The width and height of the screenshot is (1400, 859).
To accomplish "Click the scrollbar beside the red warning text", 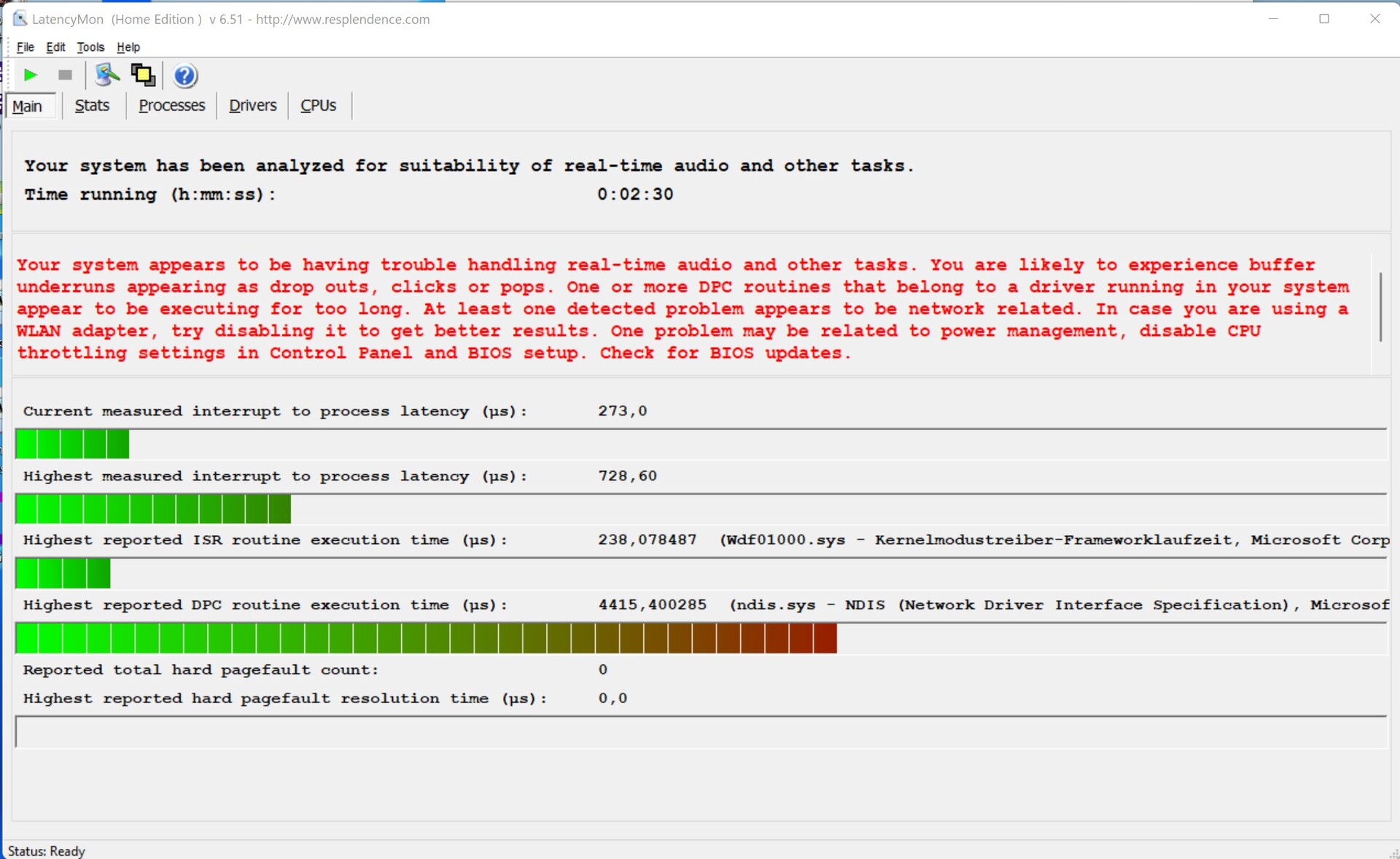I will 1380,306.
